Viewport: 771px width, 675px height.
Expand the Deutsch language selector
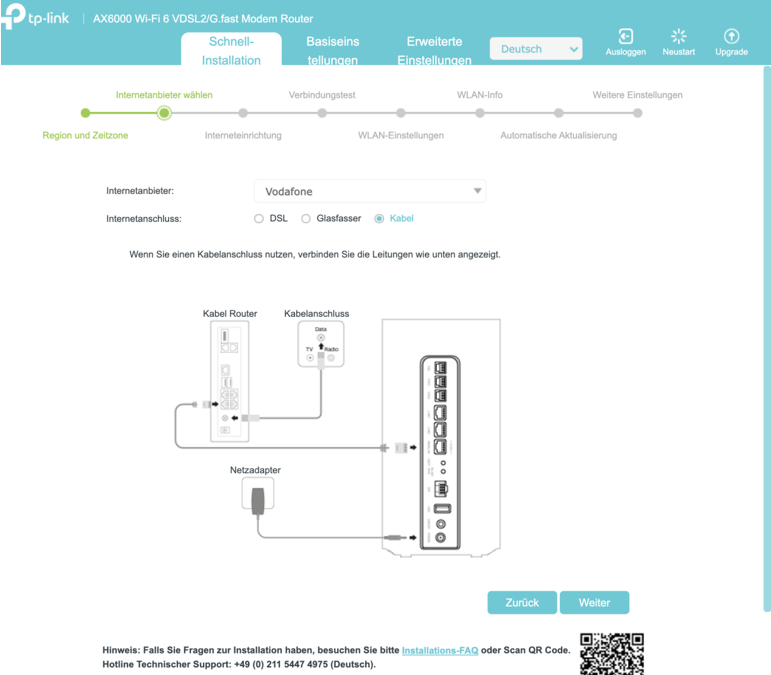pos(536,49)
